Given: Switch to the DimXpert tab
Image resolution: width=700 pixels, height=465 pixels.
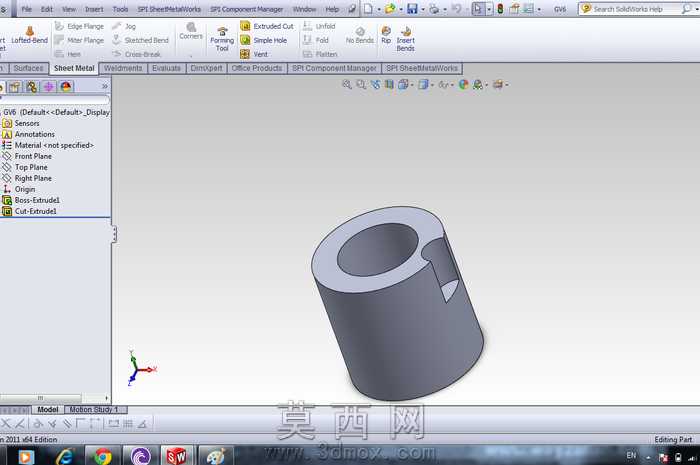Looking at the screenshot, I should click(x=206, y=68).
